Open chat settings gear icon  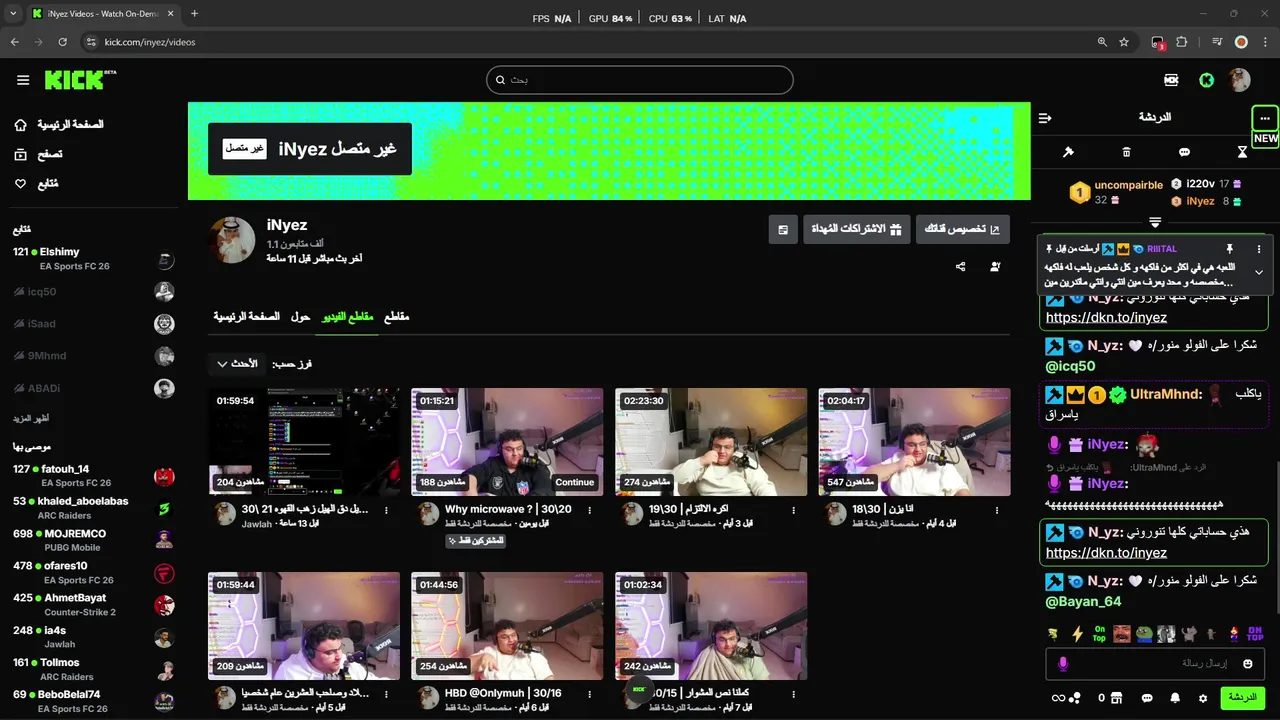tap(1203, 698)
